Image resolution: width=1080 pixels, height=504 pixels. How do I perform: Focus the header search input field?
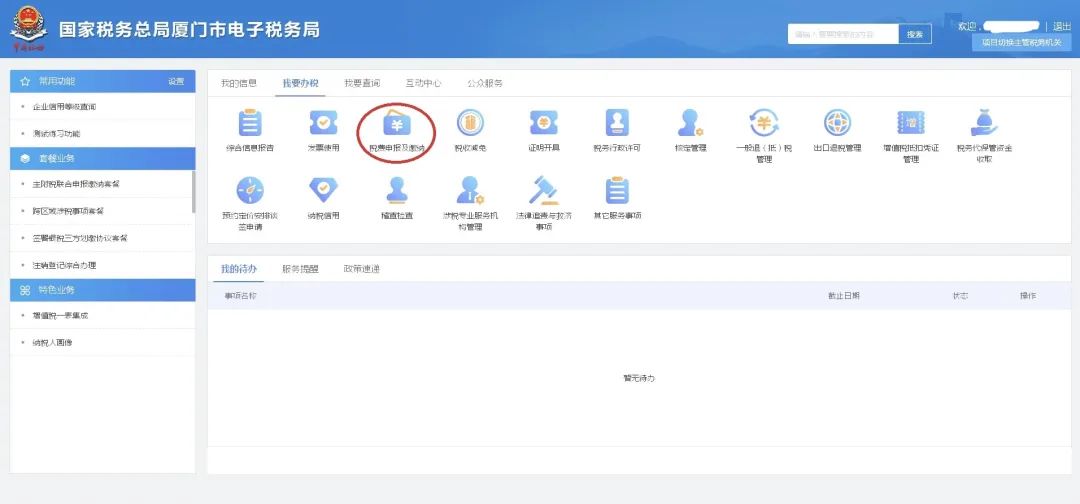tap(843, 34)
